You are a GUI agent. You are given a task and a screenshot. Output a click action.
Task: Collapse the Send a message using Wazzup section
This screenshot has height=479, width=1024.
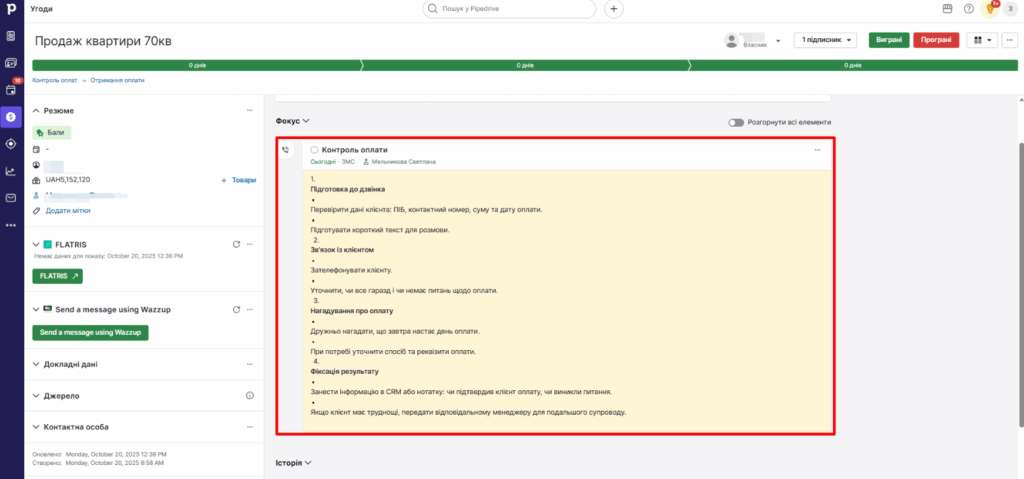36,309
